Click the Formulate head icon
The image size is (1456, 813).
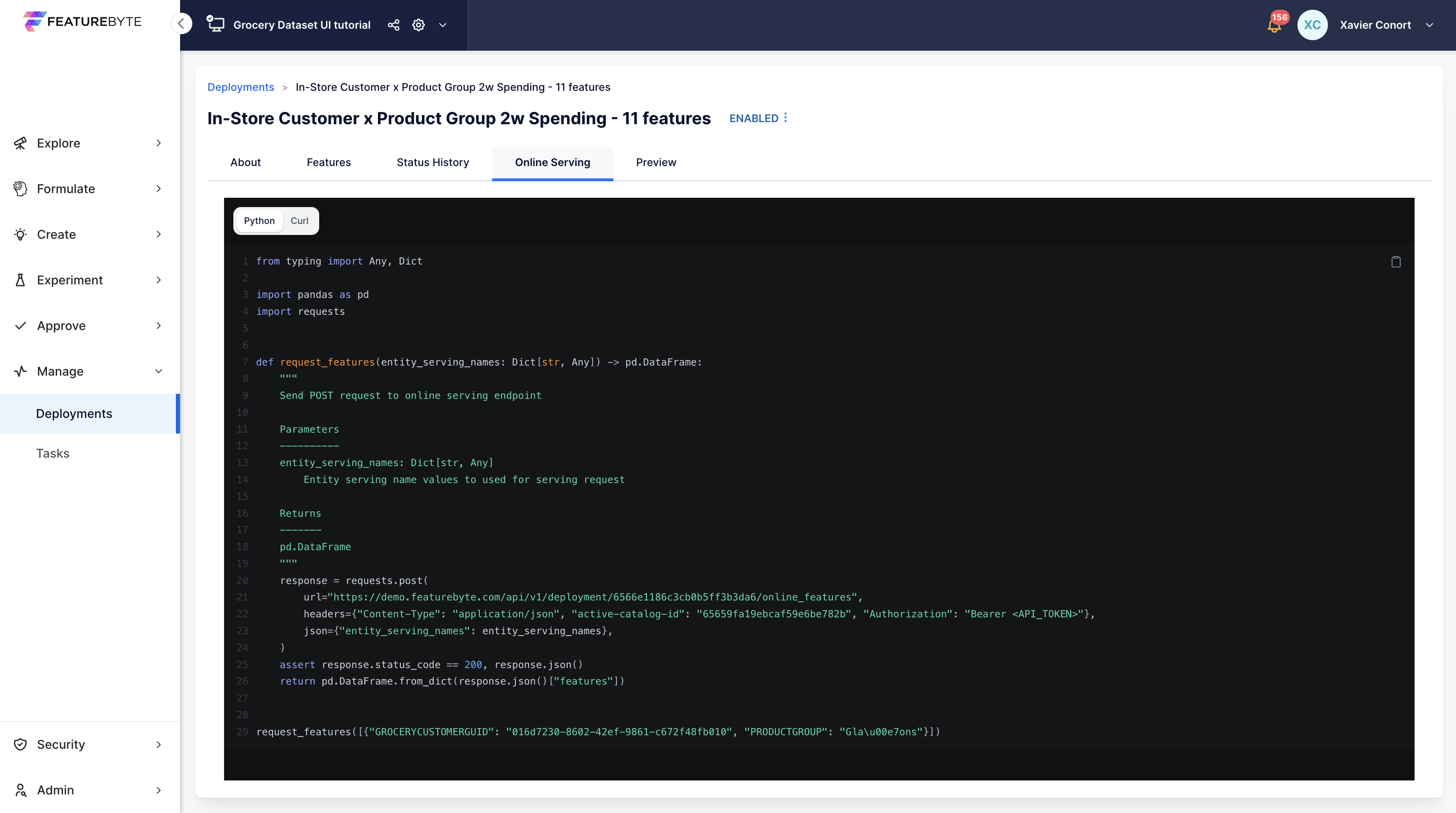click(20, 189)
